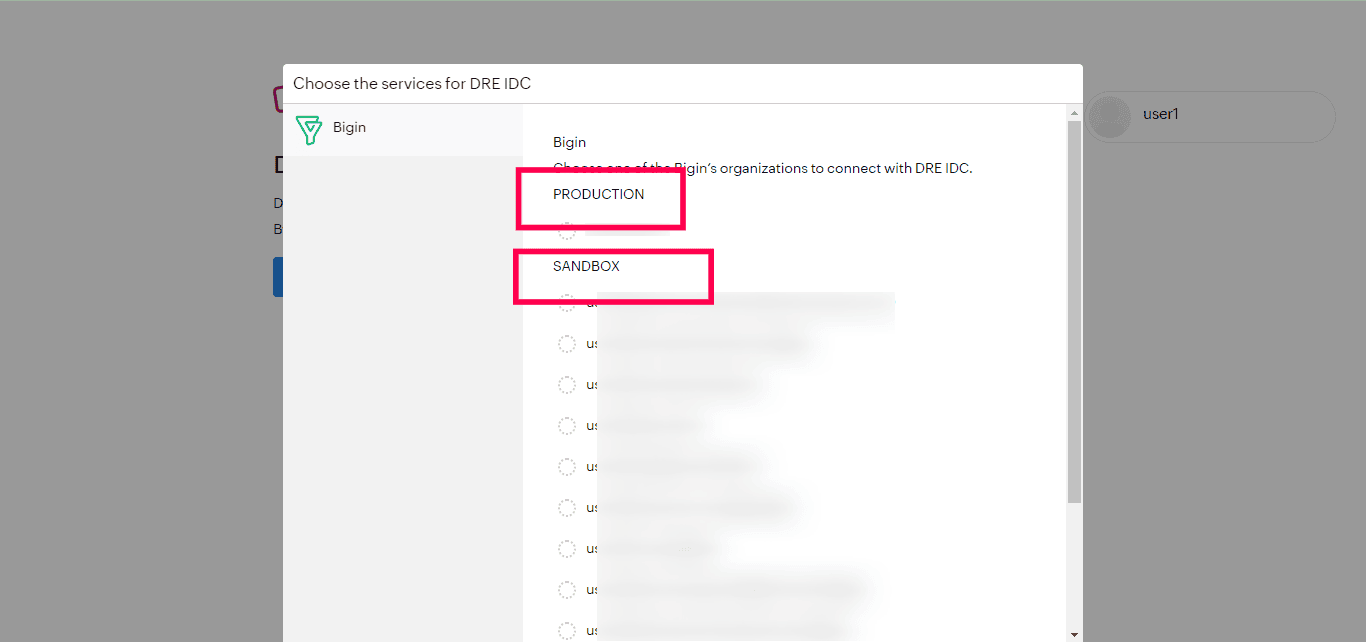Click the scroll-down arrow in the dialog
Image resolution: width=1366 pixels, height=642 pixels.
click(1075, 634)
